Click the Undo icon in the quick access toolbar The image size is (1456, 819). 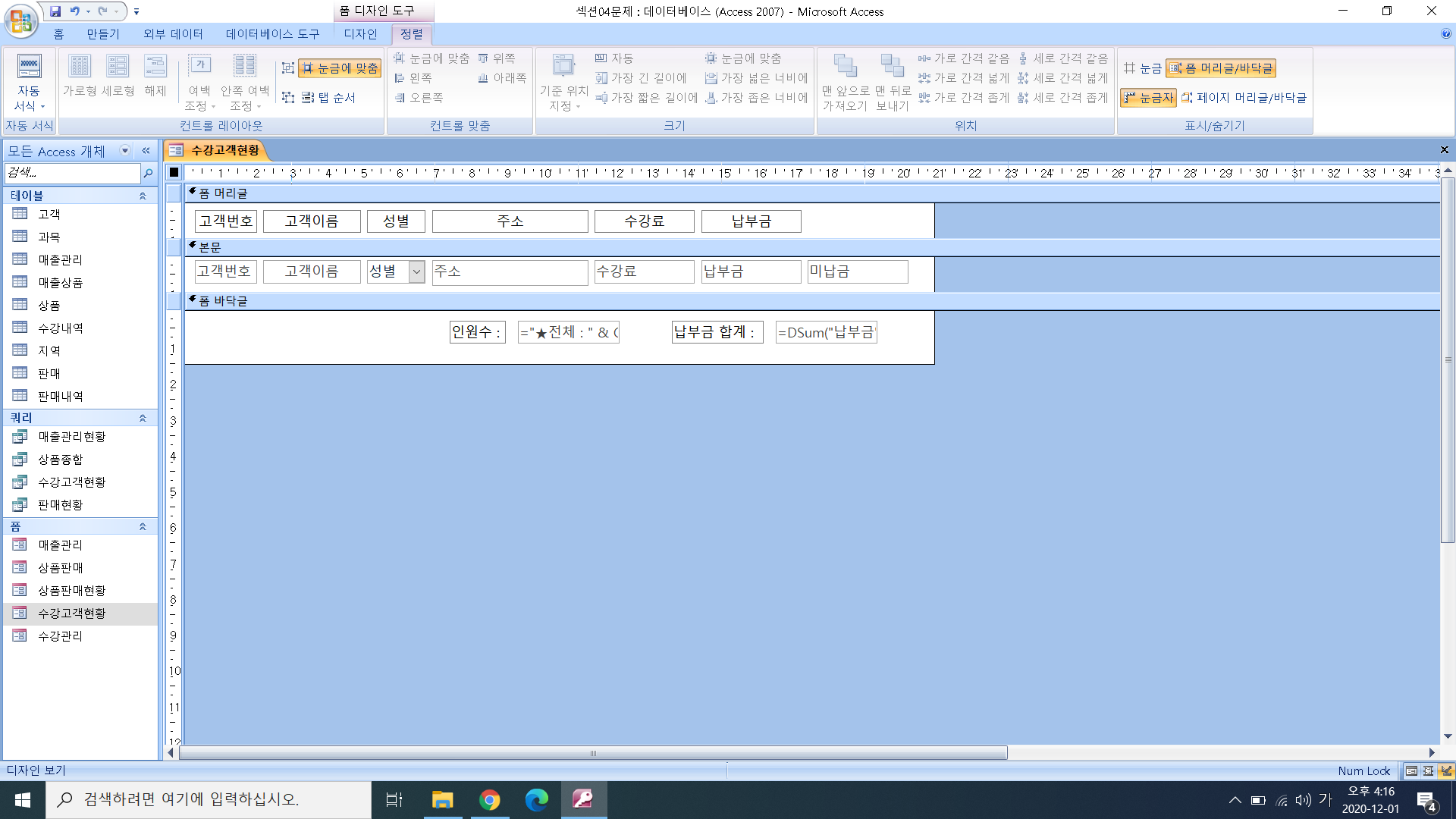pyautogui.click(x=75, y=11)
